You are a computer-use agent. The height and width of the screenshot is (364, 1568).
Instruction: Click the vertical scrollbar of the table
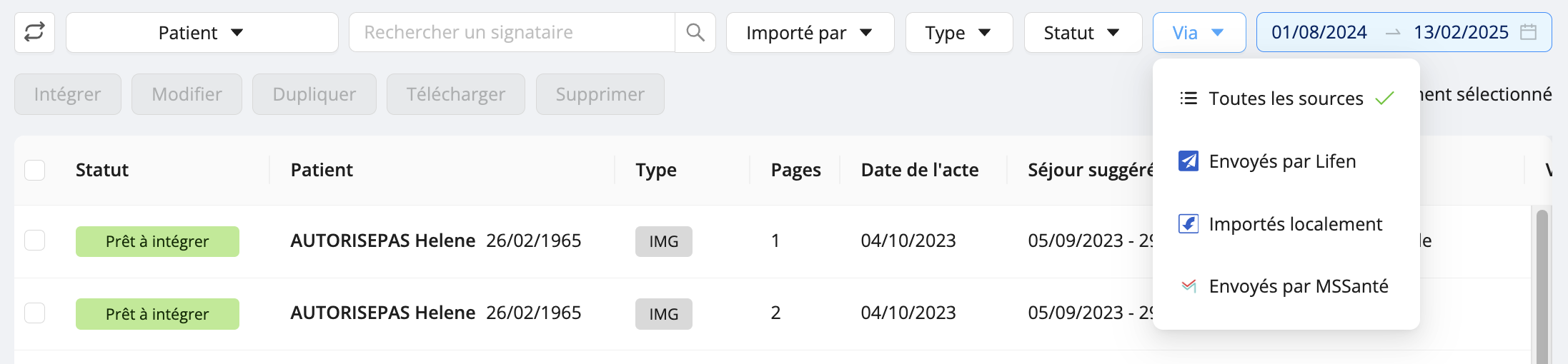coord(1542,285)
